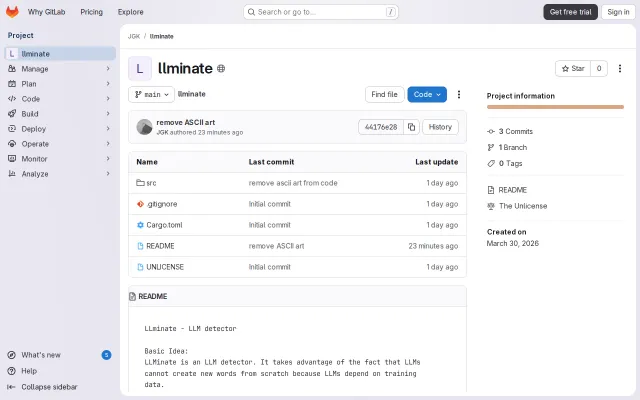This screenshot has width=640, height=400.
Task: Click the search magnifier icon
Action: tap(251, 12)
